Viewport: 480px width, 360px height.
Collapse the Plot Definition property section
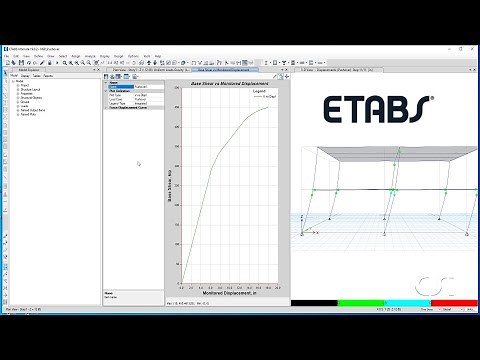(106, 91)
